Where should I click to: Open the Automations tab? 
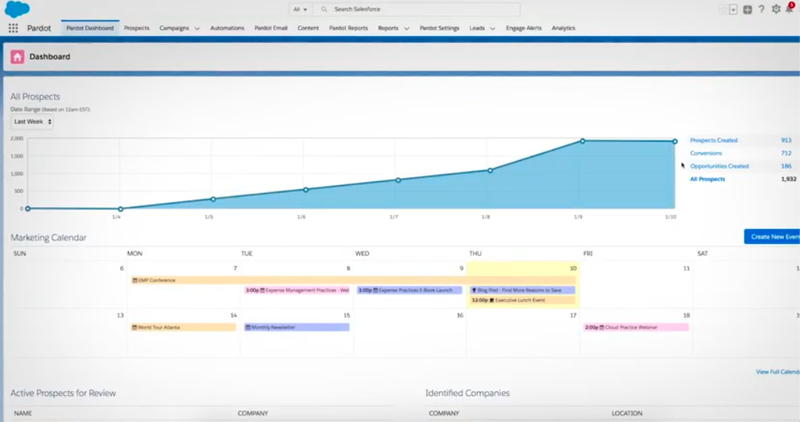point(227,28)
